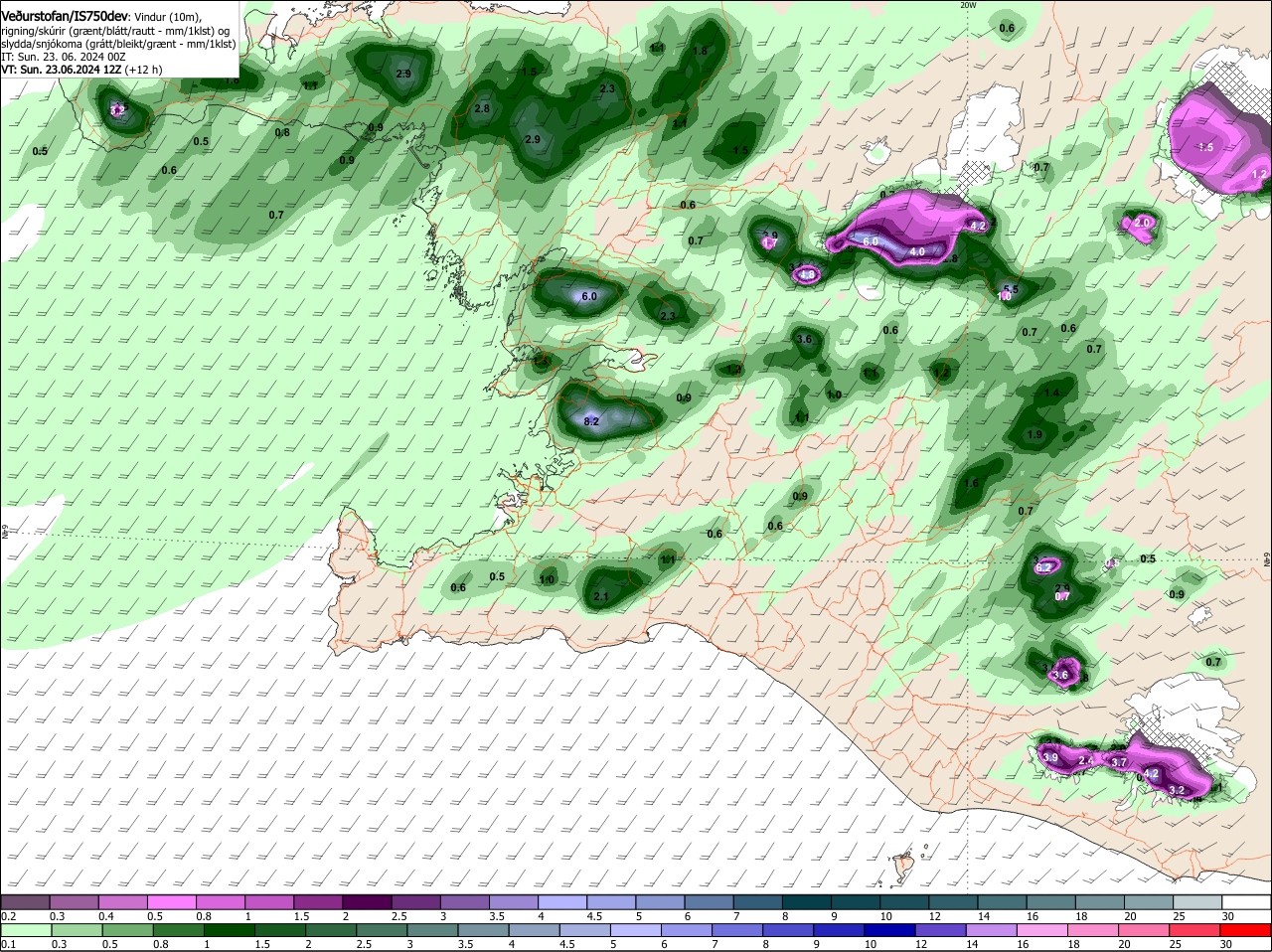Click the VT: Sun. 23.06.2024 12Z (+12 h) line
Image resolution: width=1272 pixels, height=952 pixels.
pyautogui.click(x=81, y=70)
